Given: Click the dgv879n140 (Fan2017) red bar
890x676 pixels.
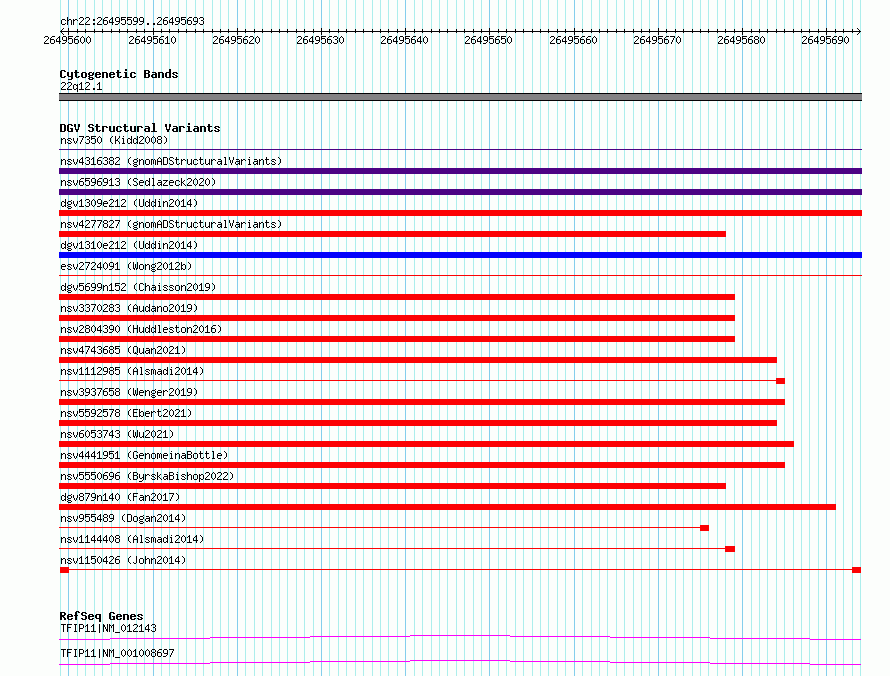Looking at the screenshot, I should click(447, 507).
